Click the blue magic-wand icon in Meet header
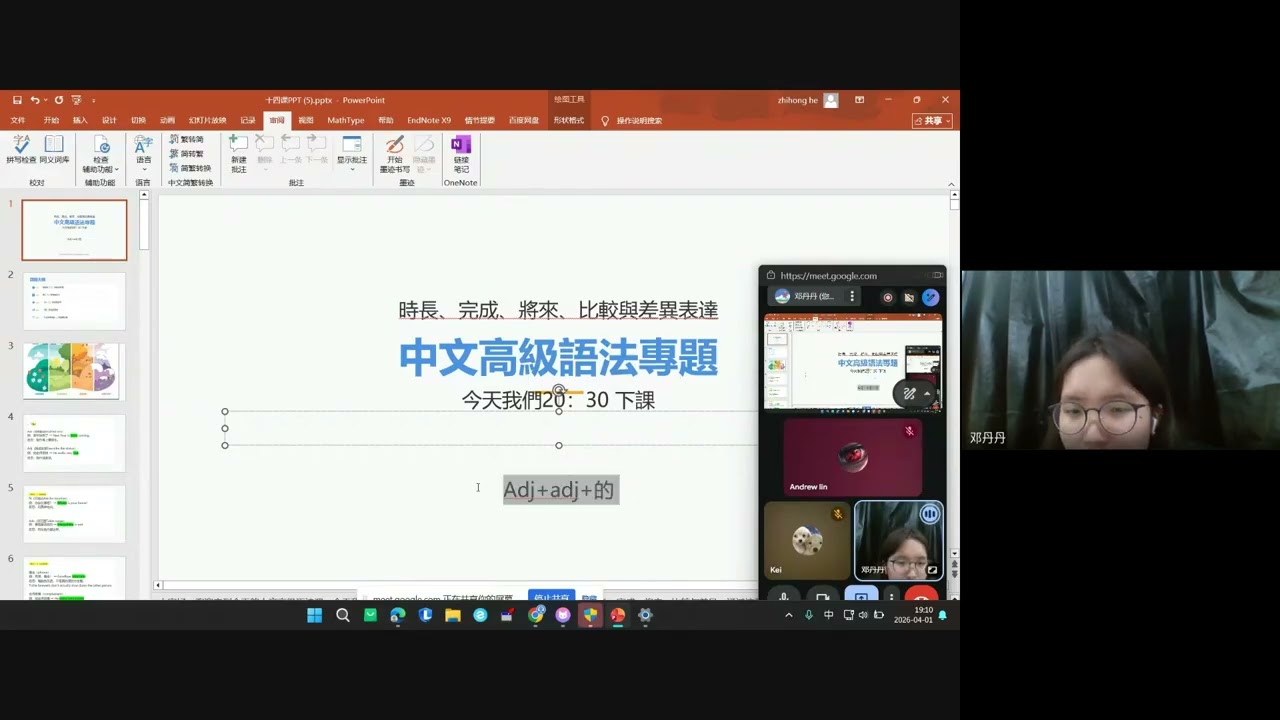This screenshot has height=720, width=1280. [930, 297]
